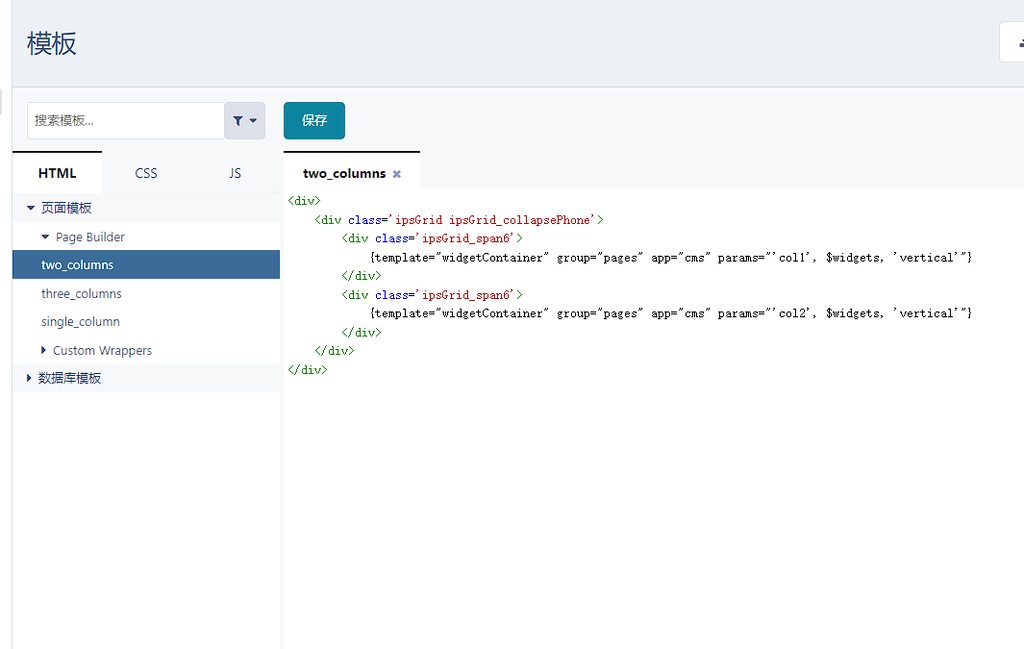The height and width of the screenshot is (649, 1024).
Task: Select the 数据库模板 tree label
Action: [70, 378]
